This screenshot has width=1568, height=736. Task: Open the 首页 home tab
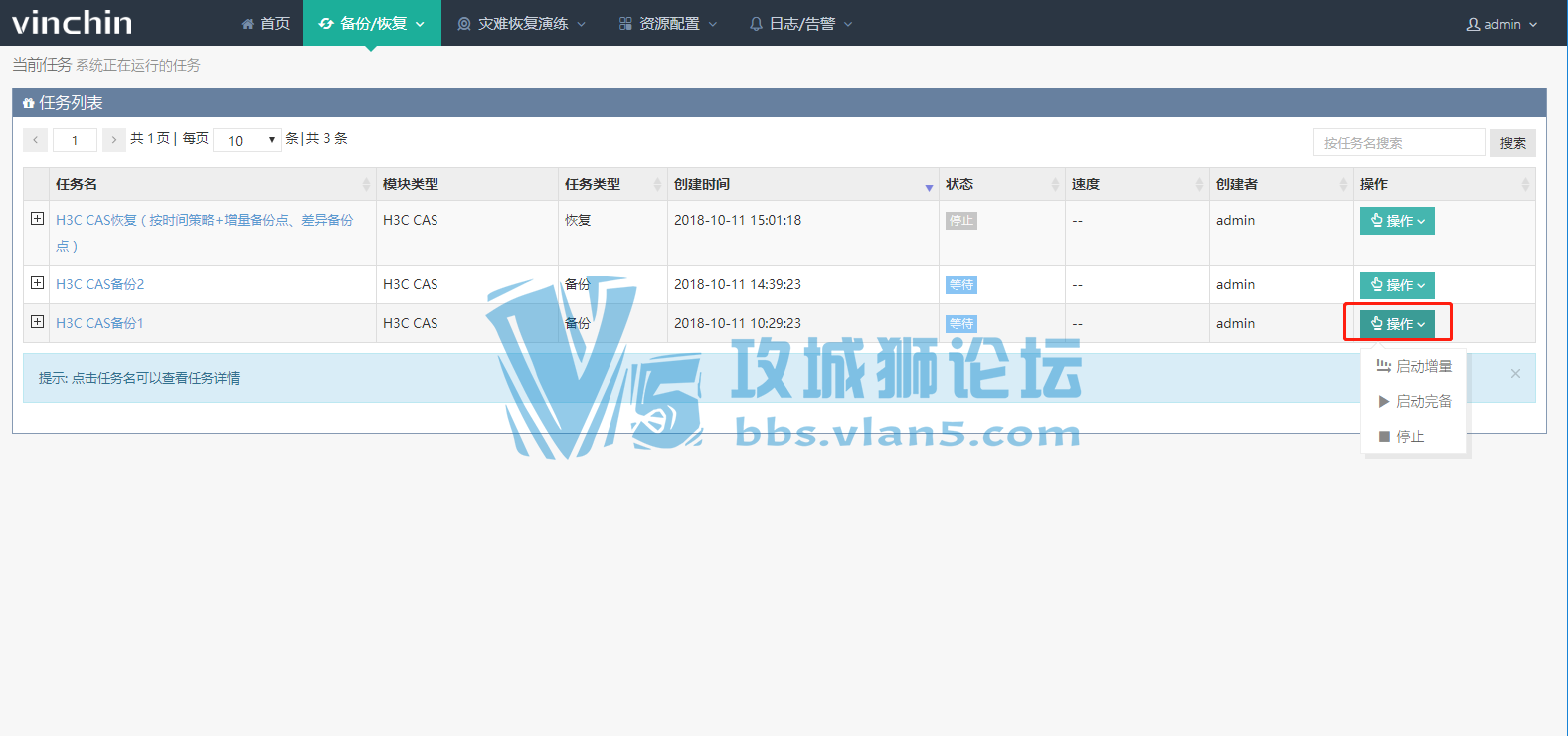coord(265,23)
